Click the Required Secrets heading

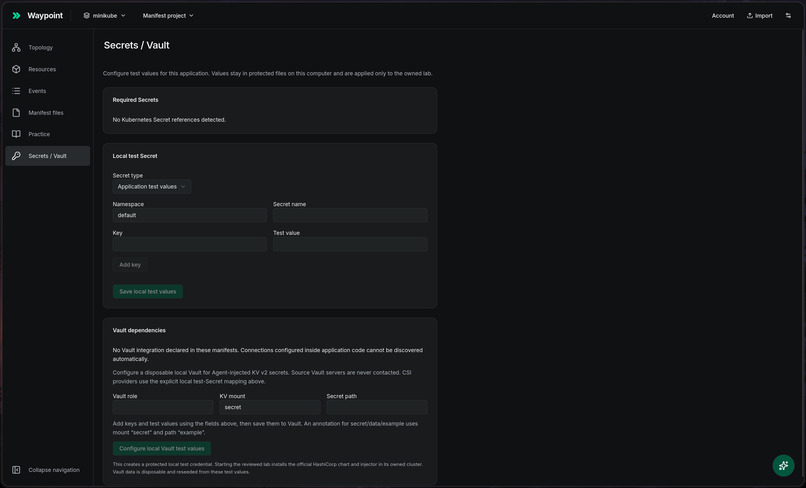135,100
